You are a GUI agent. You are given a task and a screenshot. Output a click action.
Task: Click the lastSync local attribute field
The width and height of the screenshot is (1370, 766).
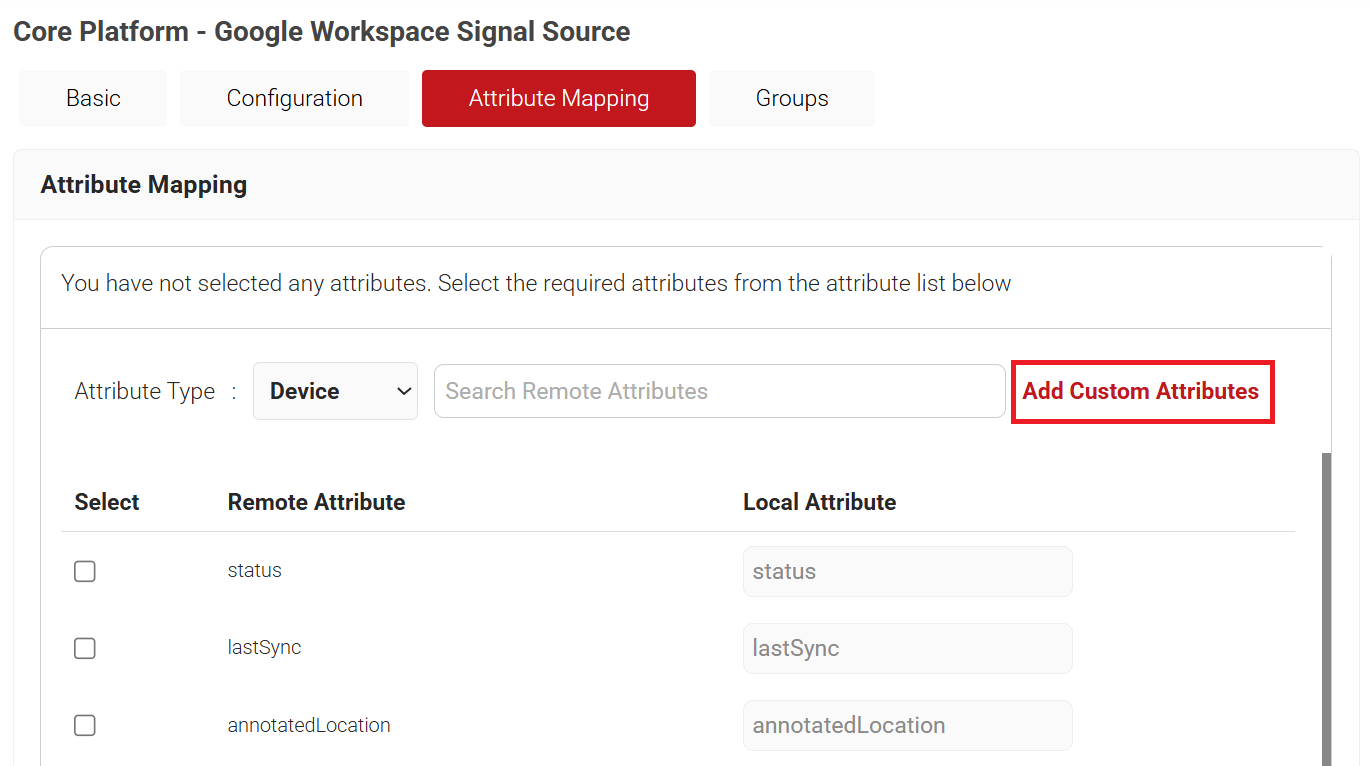pyautogui.click(x=906, y=648)
